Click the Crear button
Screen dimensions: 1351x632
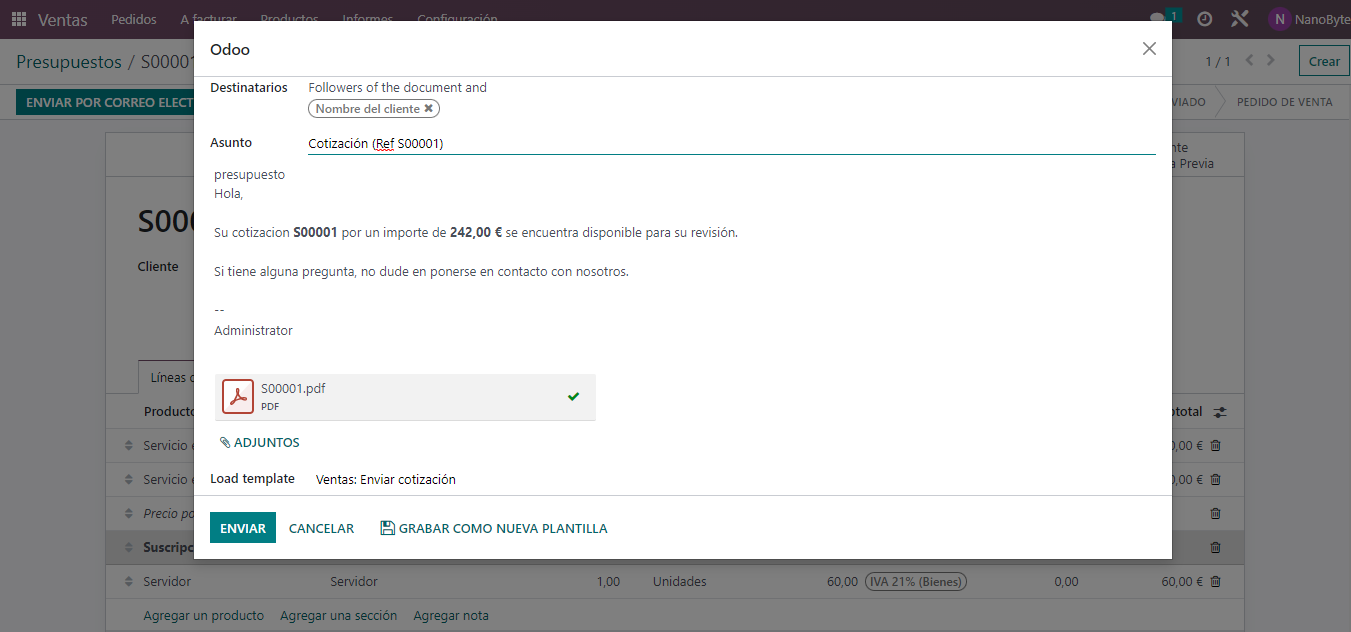pos(1324,61)
